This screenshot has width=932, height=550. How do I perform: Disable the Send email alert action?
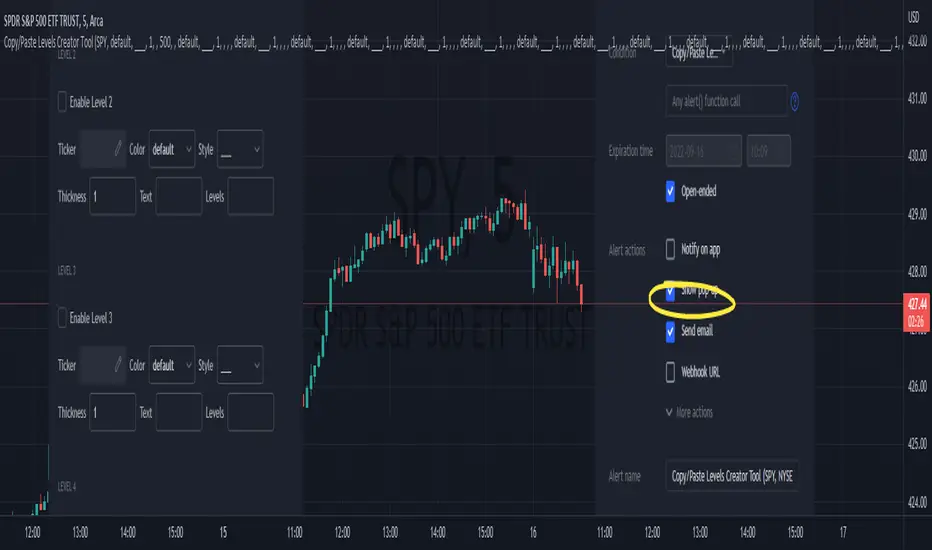click(x=672, y=331)
